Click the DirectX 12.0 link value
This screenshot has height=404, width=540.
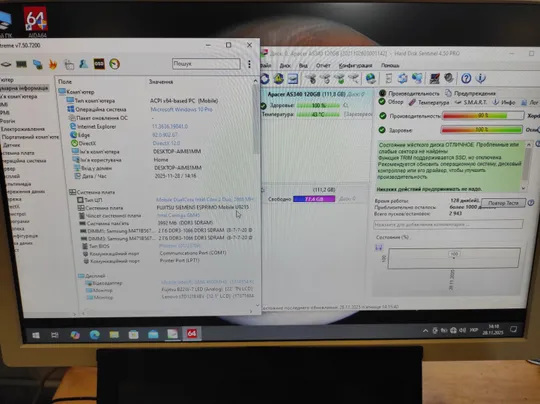click(166, 143)
